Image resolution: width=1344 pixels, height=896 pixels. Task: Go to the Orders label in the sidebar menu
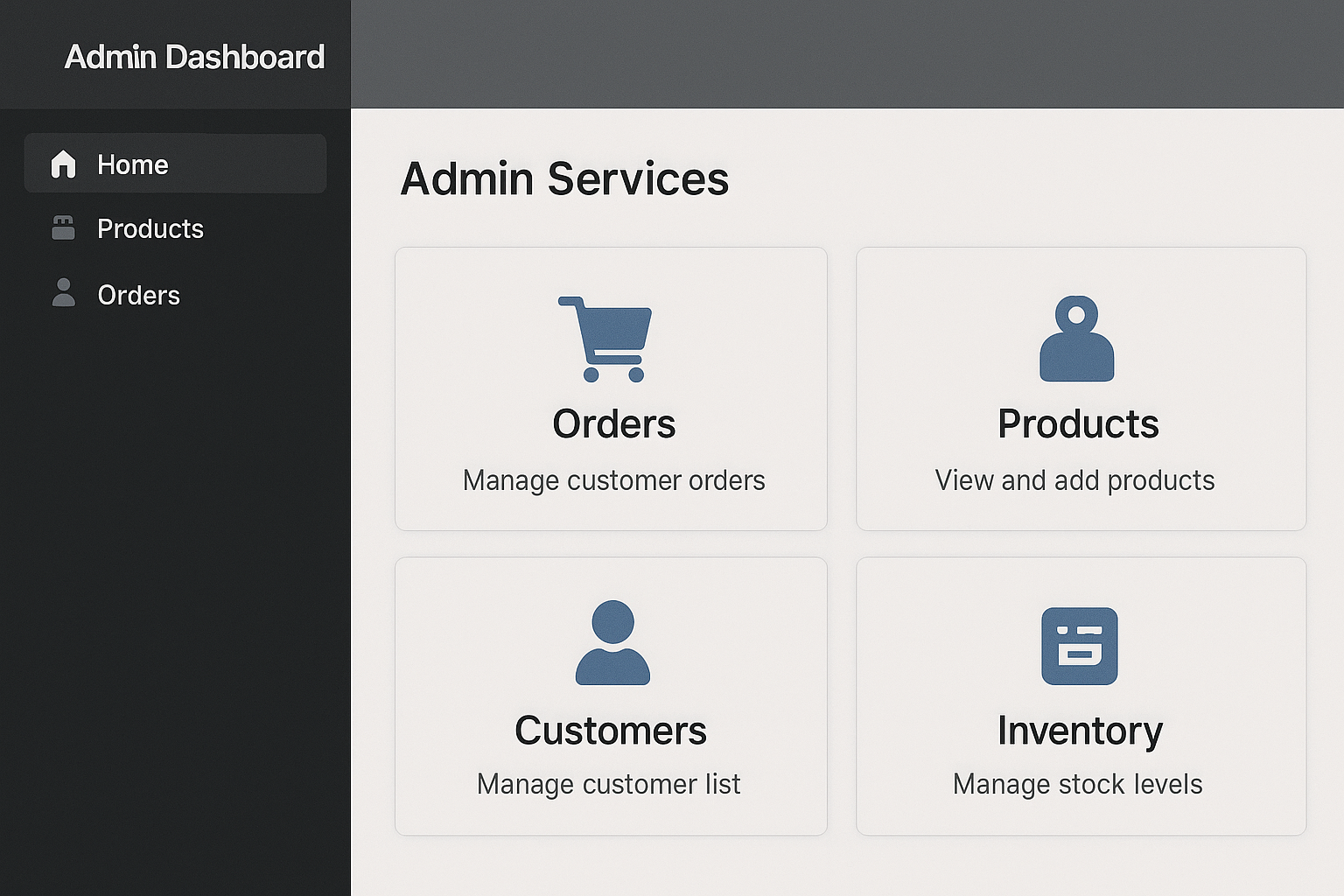pyautogui.click(x=138, y=296)
